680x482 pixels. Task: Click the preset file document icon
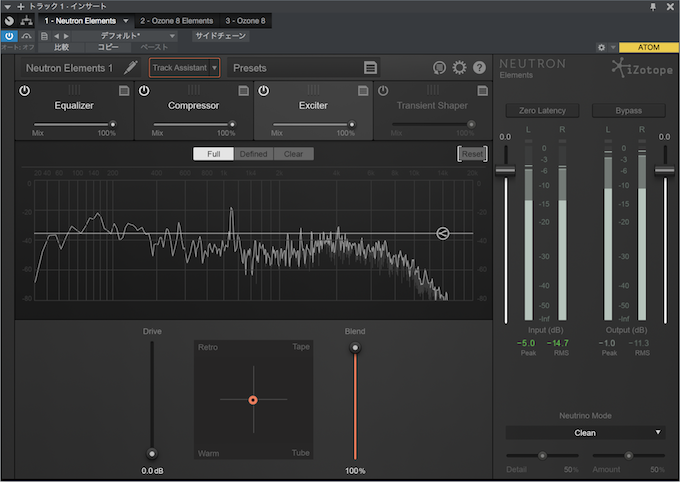coord(44,36)
